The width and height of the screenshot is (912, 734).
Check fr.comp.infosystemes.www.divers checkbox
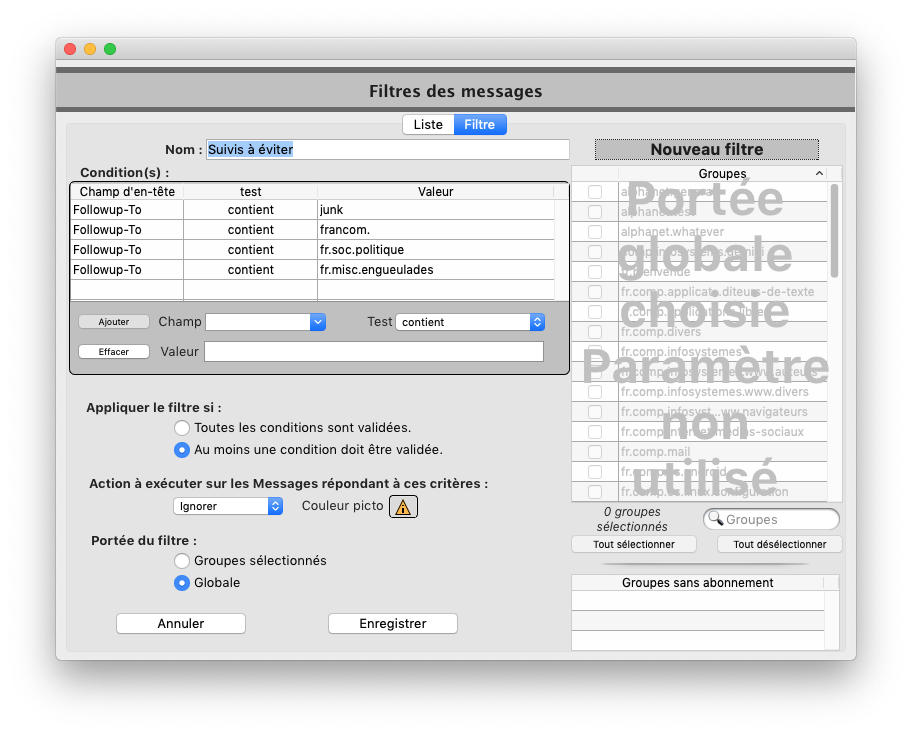594,391
